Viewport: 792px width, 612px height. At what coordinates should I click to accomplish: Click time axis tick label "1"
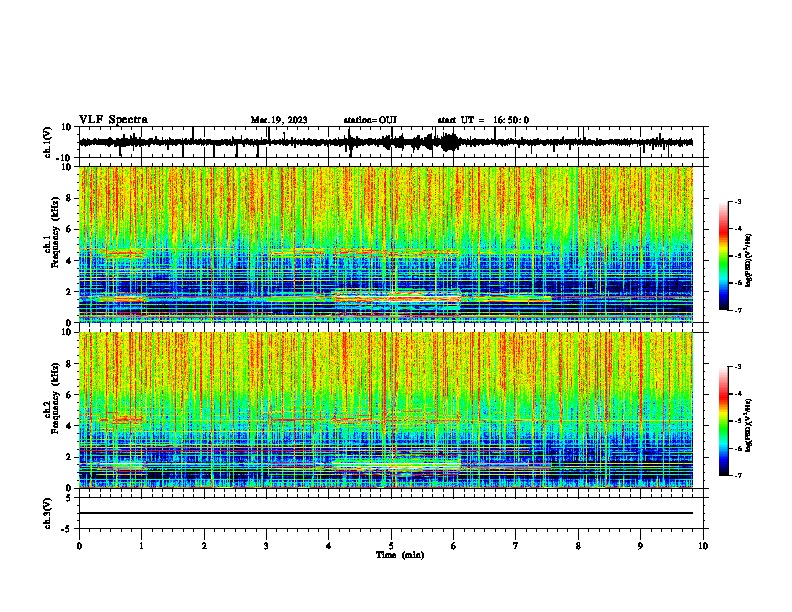tap(141, 546)
